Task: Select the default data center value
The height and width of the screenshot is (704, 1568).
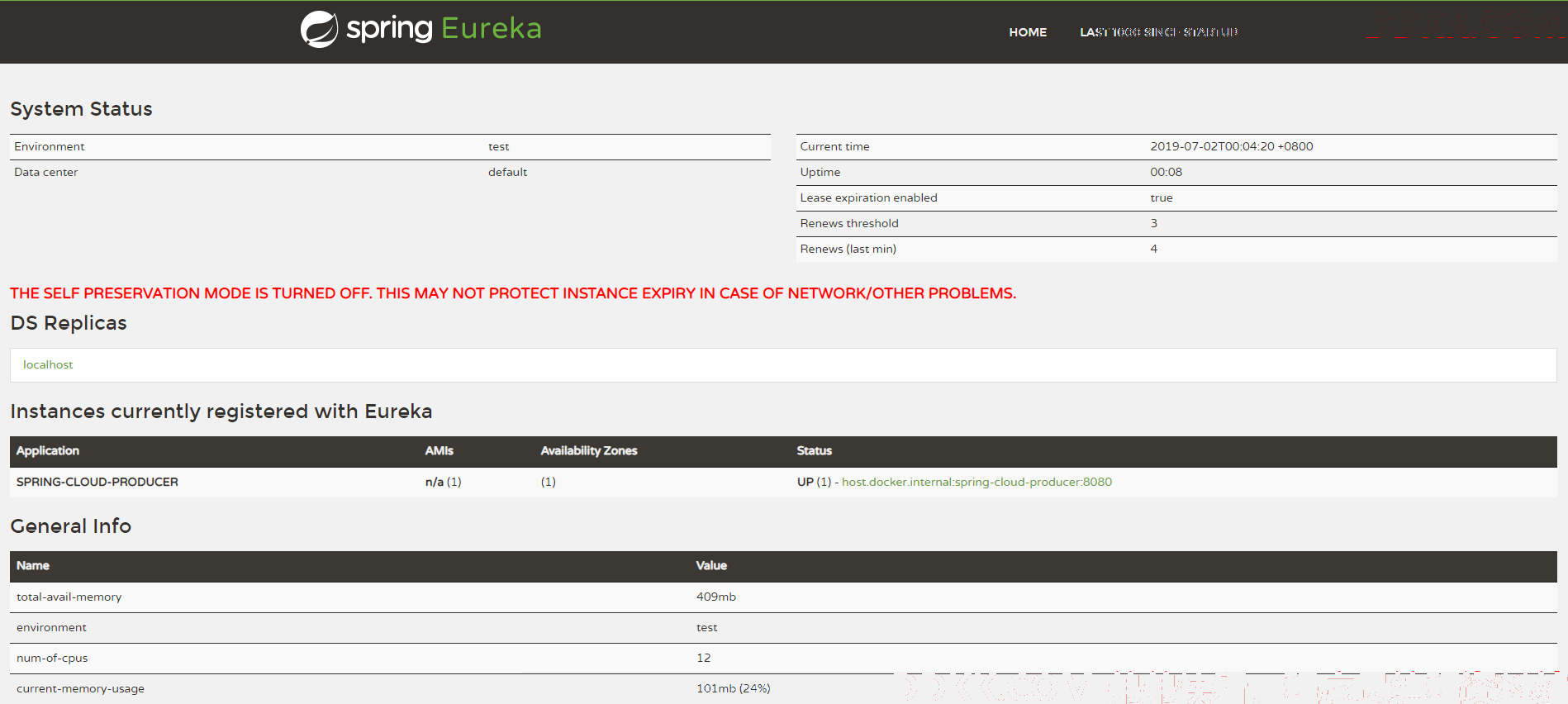Action: click(507, 172)
